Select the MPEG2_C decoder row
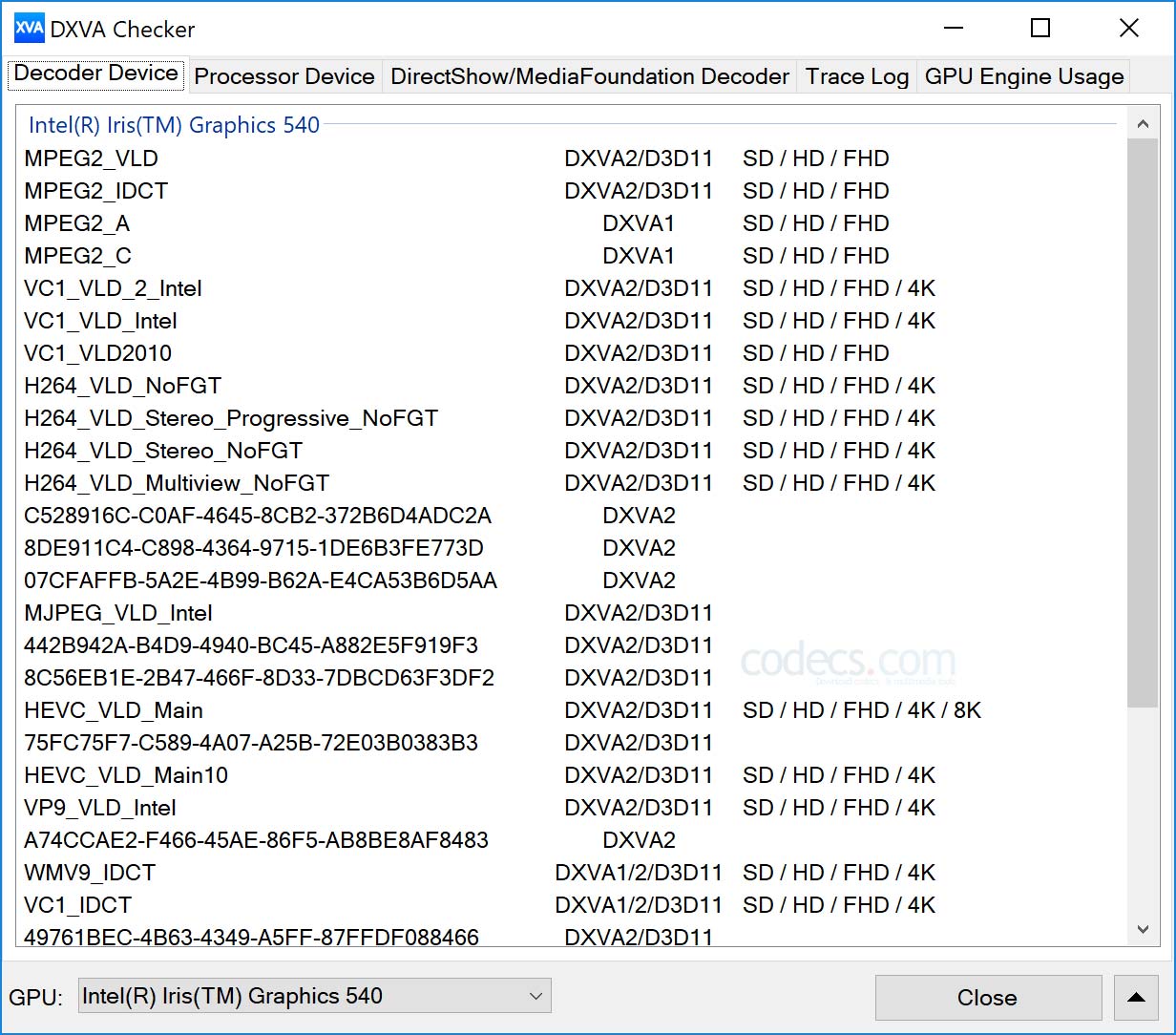 571,256
